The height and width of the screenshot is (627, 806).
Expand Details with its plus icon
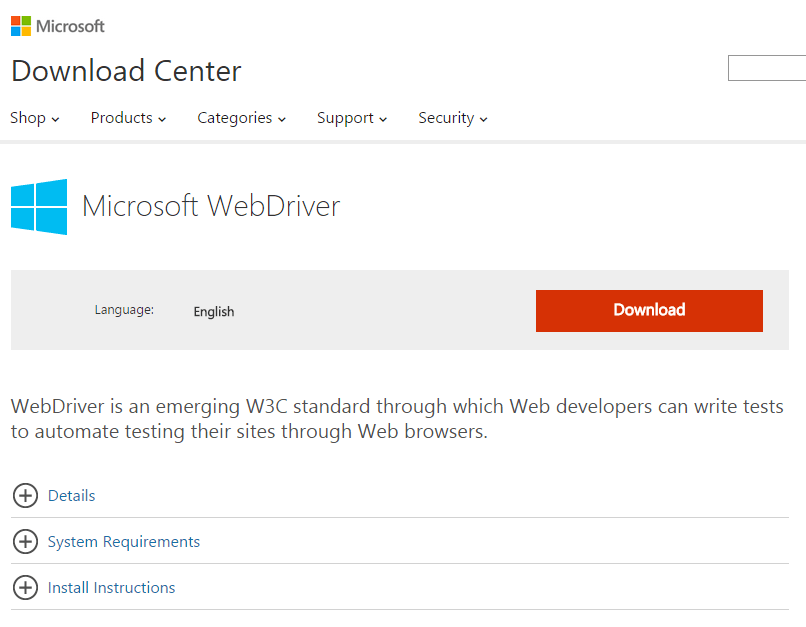click(25, 495)
